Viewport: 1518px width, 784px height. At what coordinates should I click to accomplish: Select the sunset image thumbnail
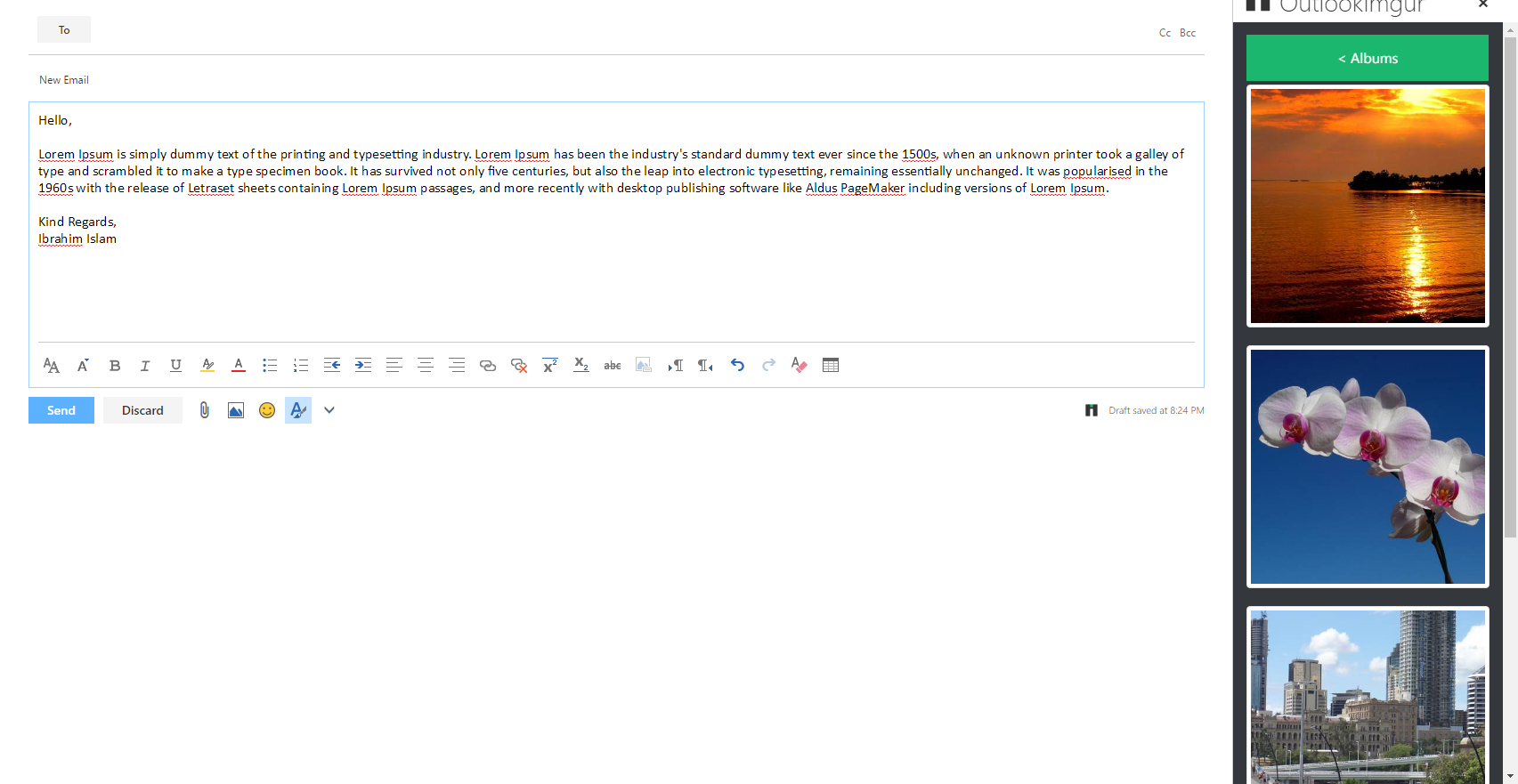tap(1368, 206)
